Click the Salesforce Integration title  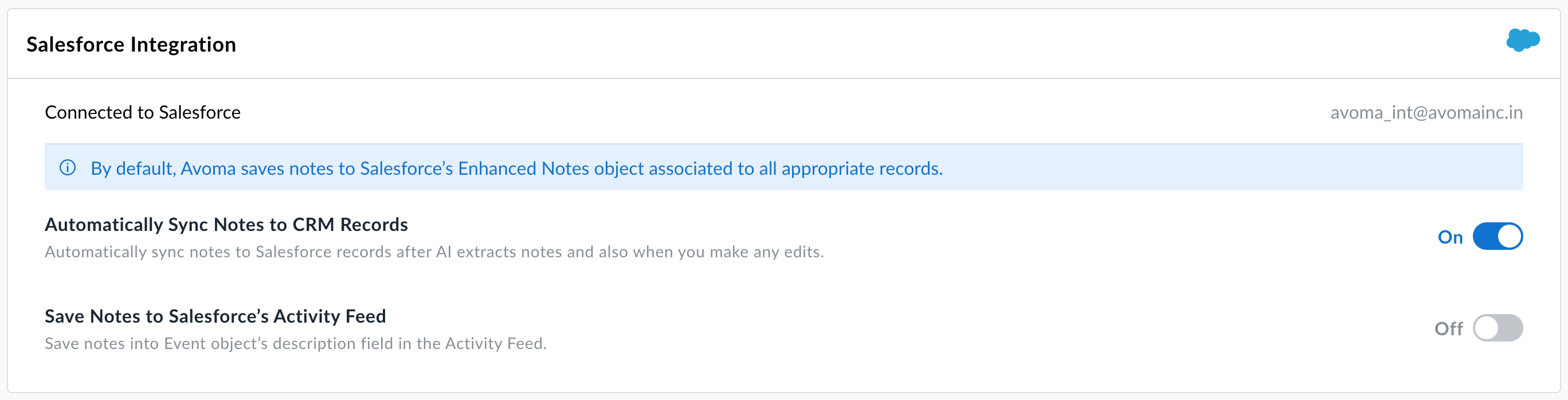[x=131, y=45]
